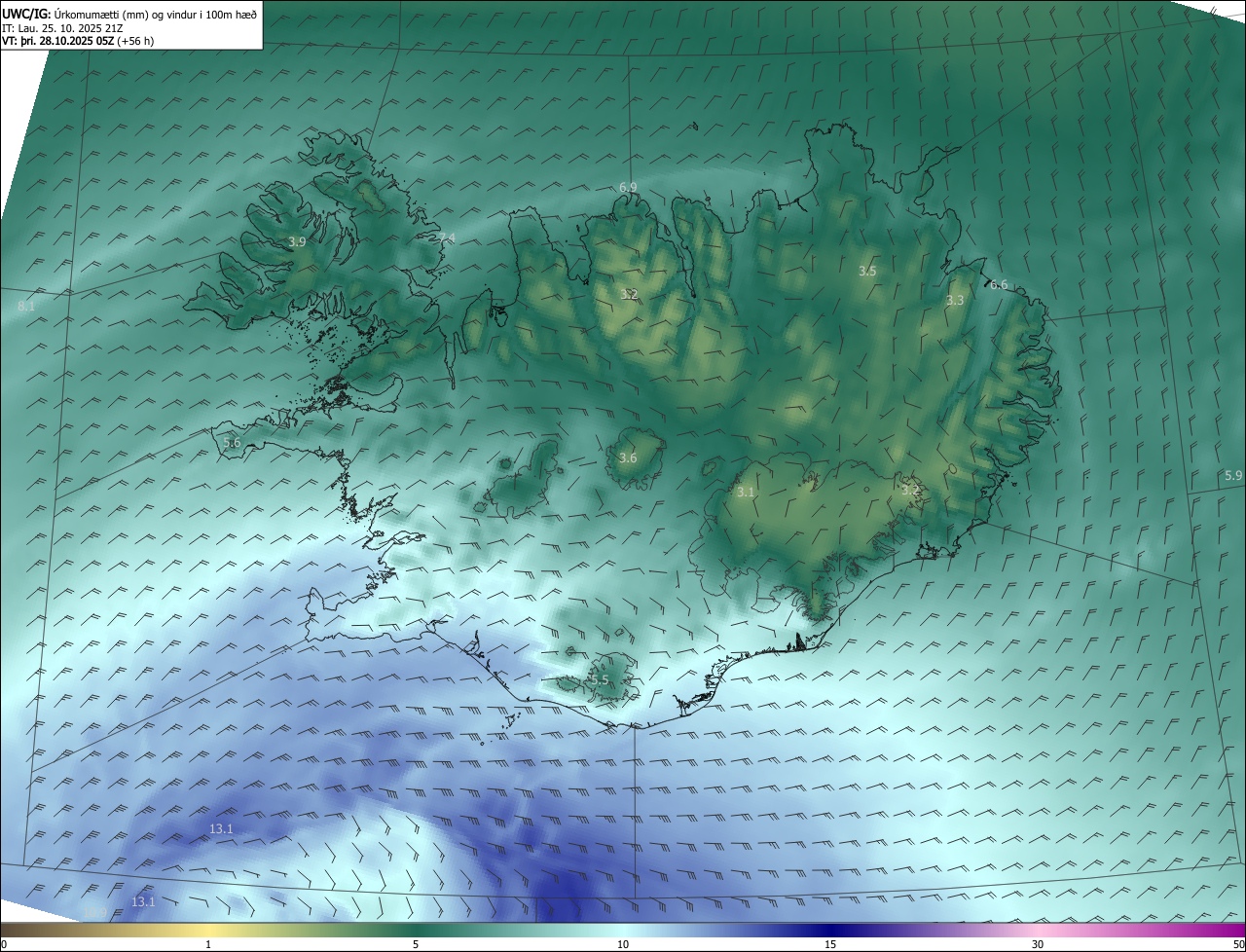Image resolution: width=1246 pixels, height=952 pixels.
Task: Select the 15 tick on the legend
Action: click(x=829, y=944)
